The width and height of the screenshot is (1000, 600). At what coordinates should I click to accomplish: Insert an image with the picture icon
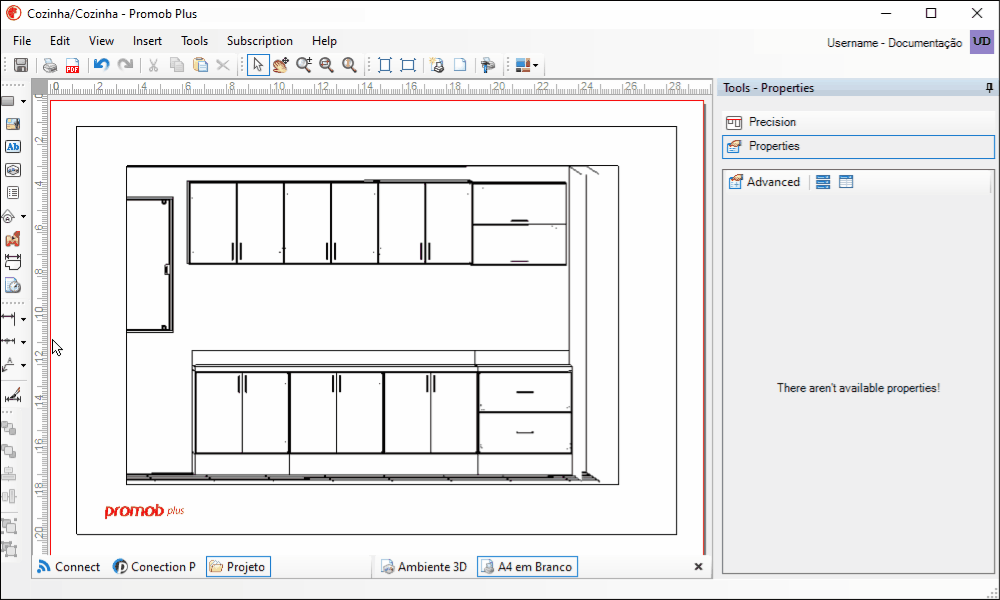13,124
